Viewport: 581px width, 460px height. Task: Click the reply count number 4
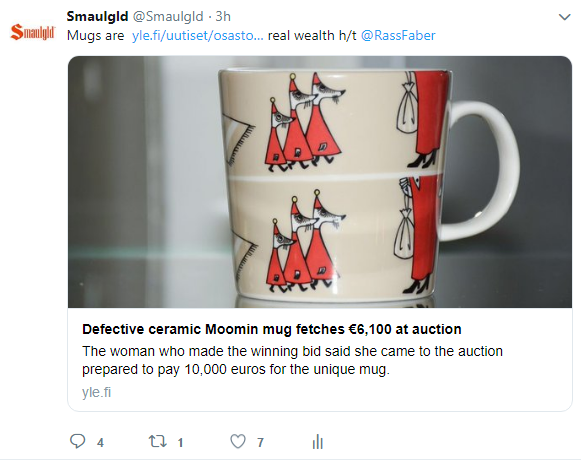100,443
